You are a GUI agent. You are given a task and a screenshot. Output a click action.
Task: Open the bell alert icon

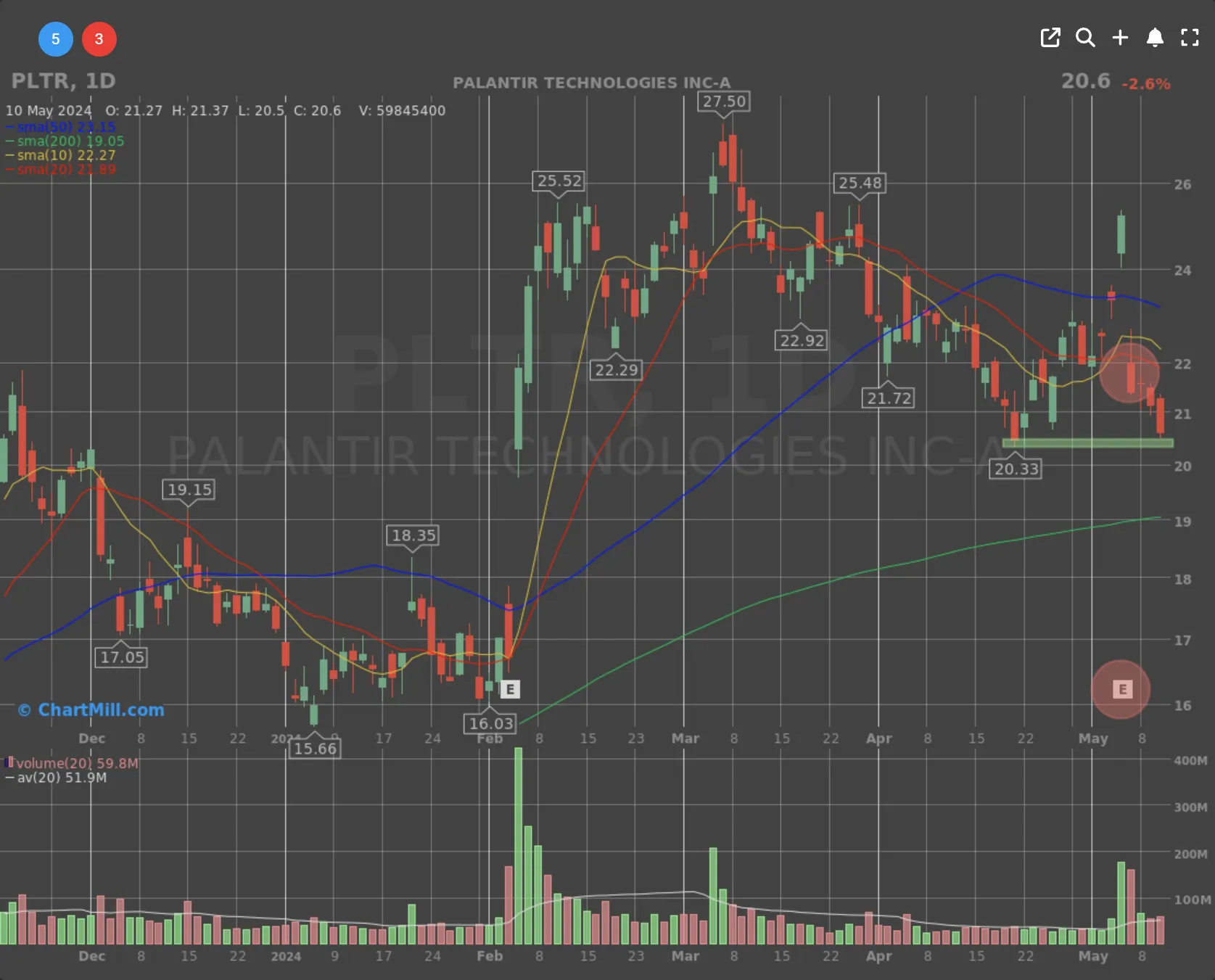(1155, 38)
